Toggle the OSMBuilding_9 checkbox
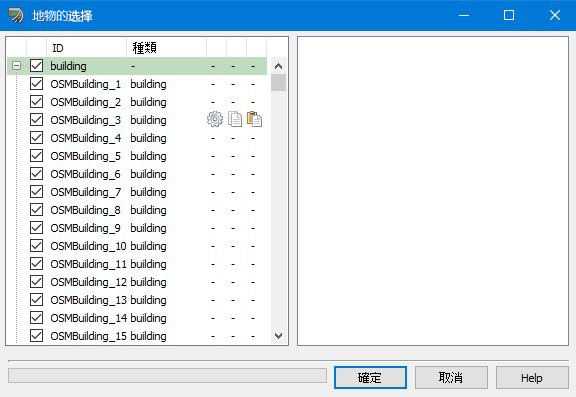 [36, 228]
